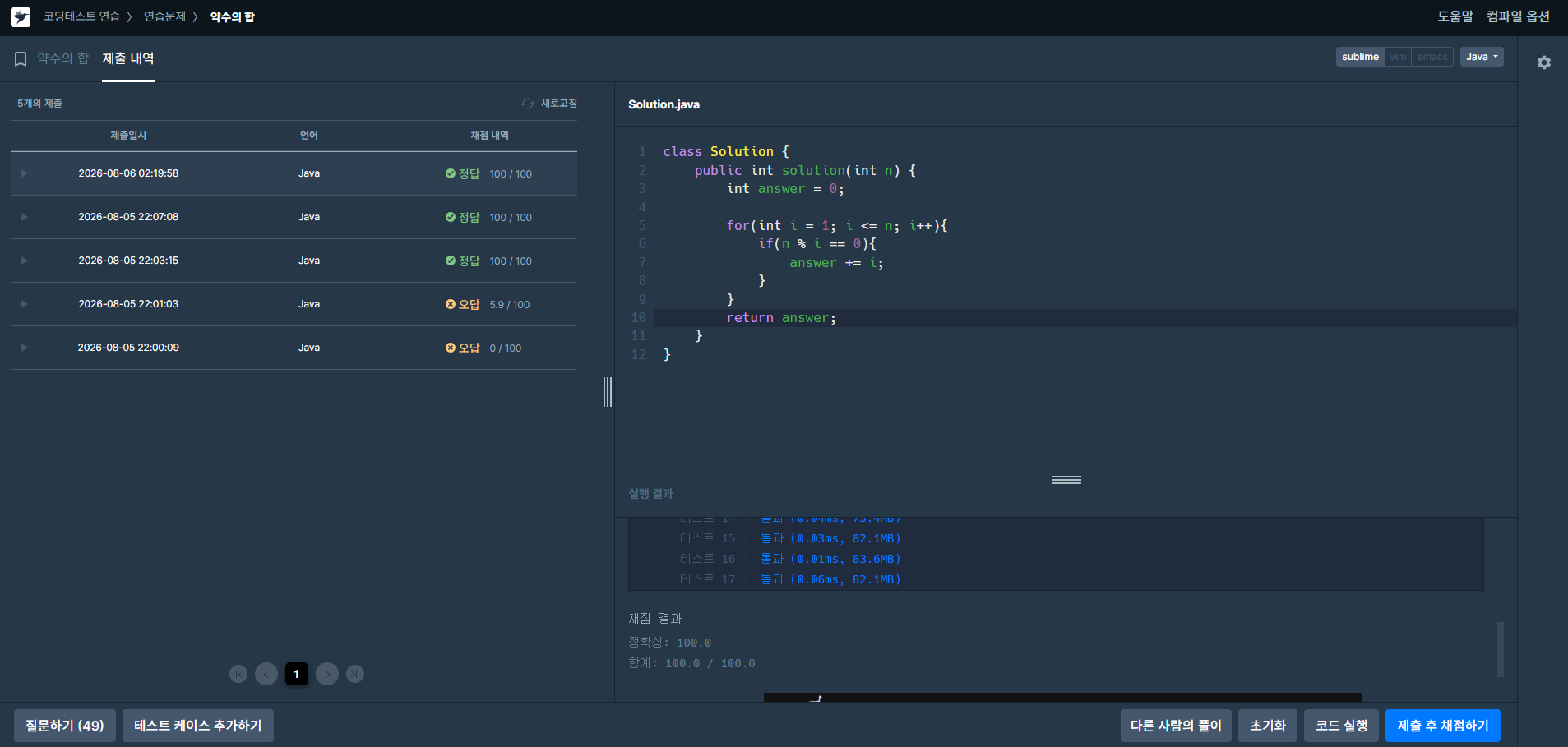Click the 합계: 100.0 / 100.0 text

tap(691, 663)
